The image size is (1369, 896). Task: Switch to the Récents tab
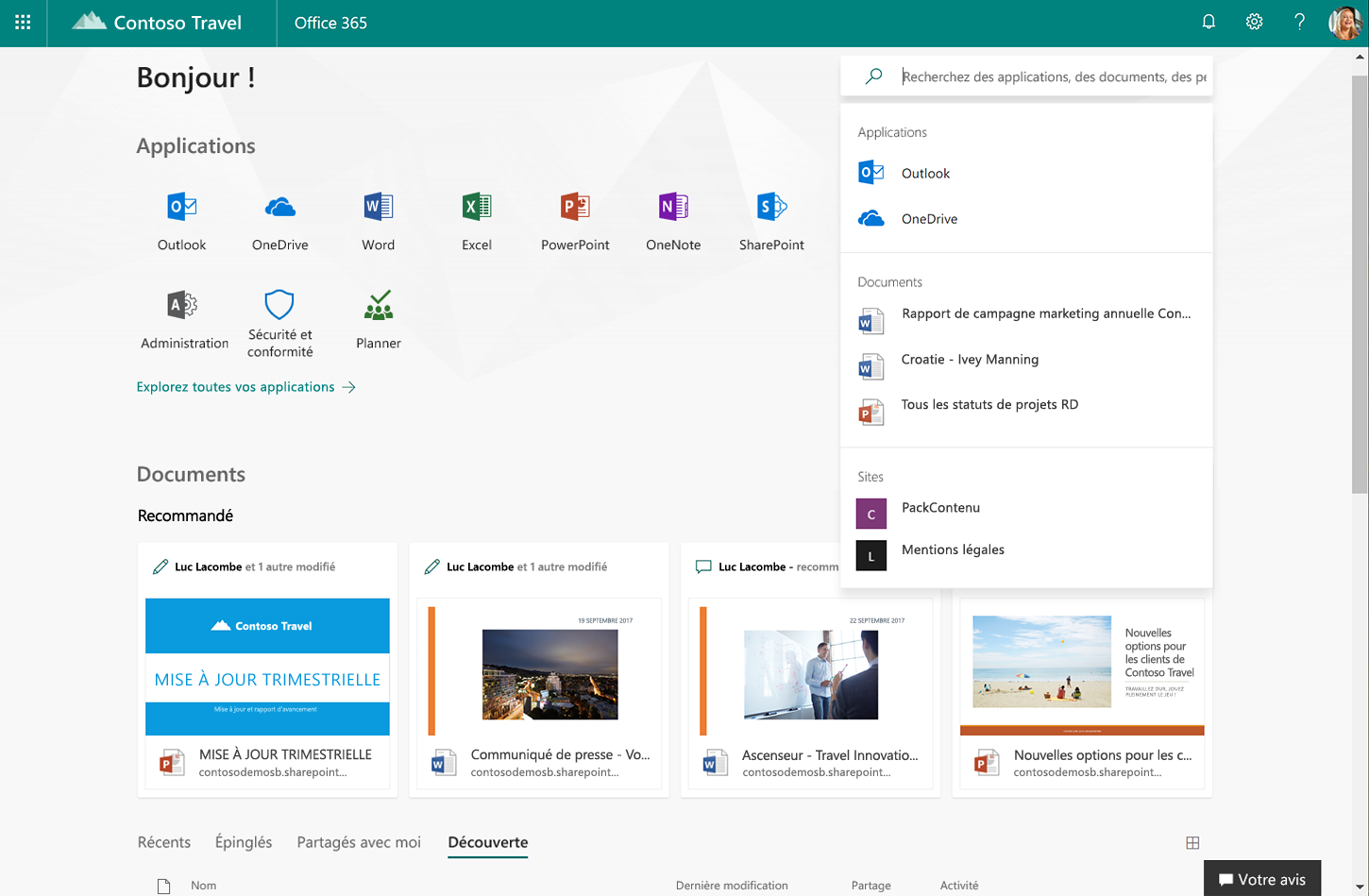pyautogui.click(x=164, y=842)
